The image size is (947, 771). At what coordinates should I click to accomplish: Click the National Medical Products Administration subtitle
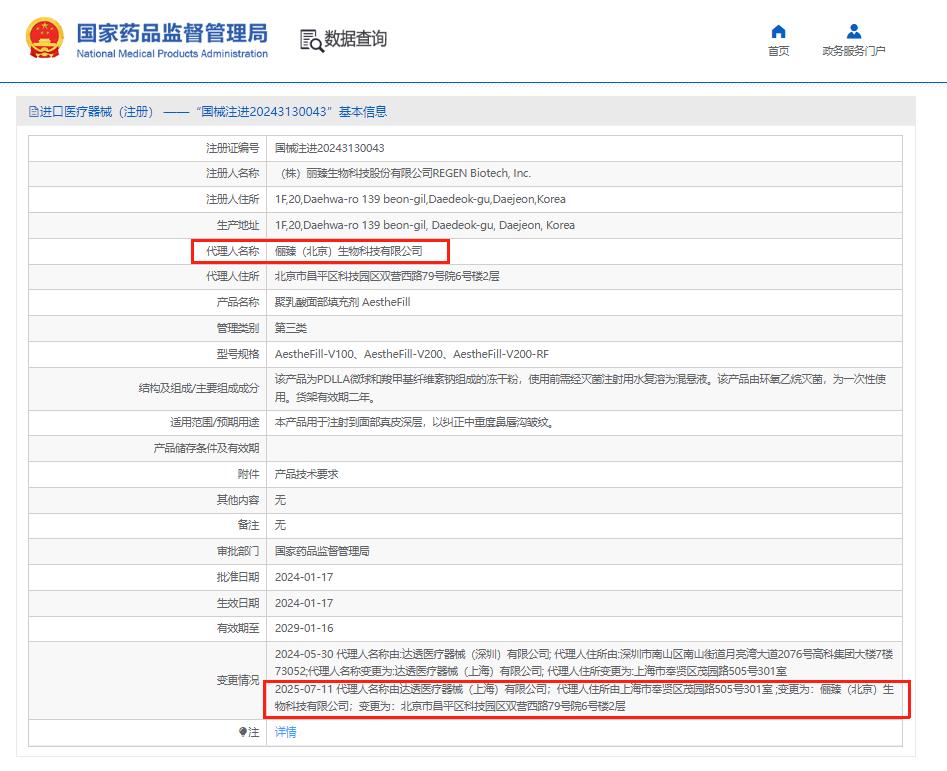tap(172, 54)
